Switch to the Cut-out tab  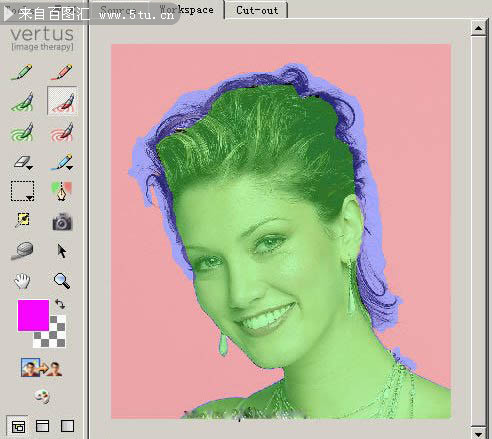pos(257,10)
